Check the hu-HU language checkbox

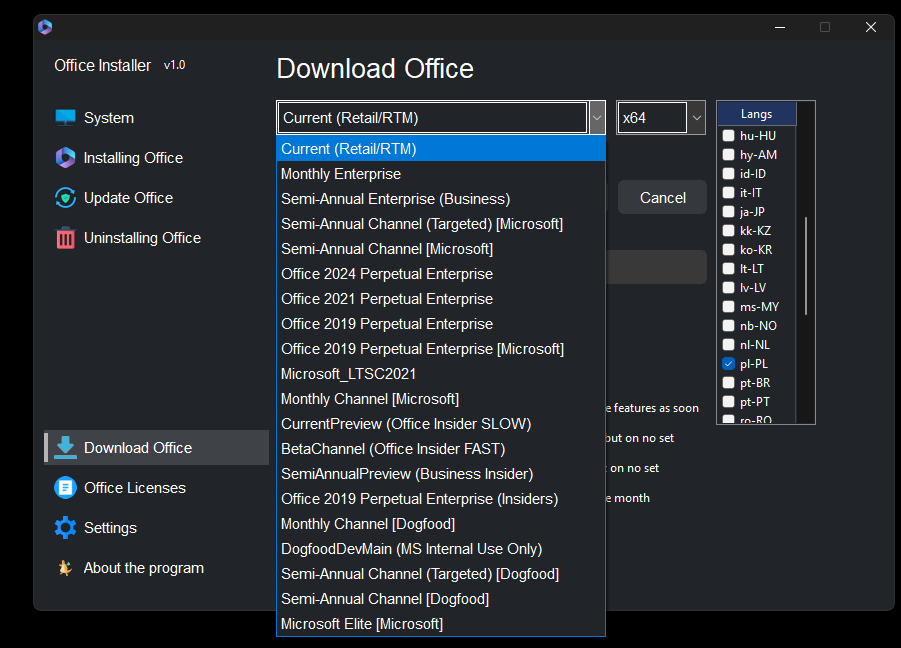(x=729, y=136)
